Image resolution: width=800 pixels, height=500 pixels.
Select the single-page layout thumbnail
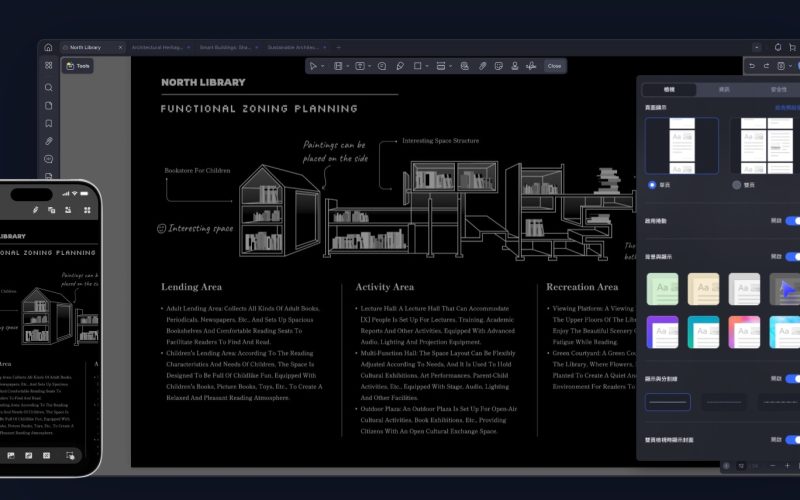pos(681,146)
